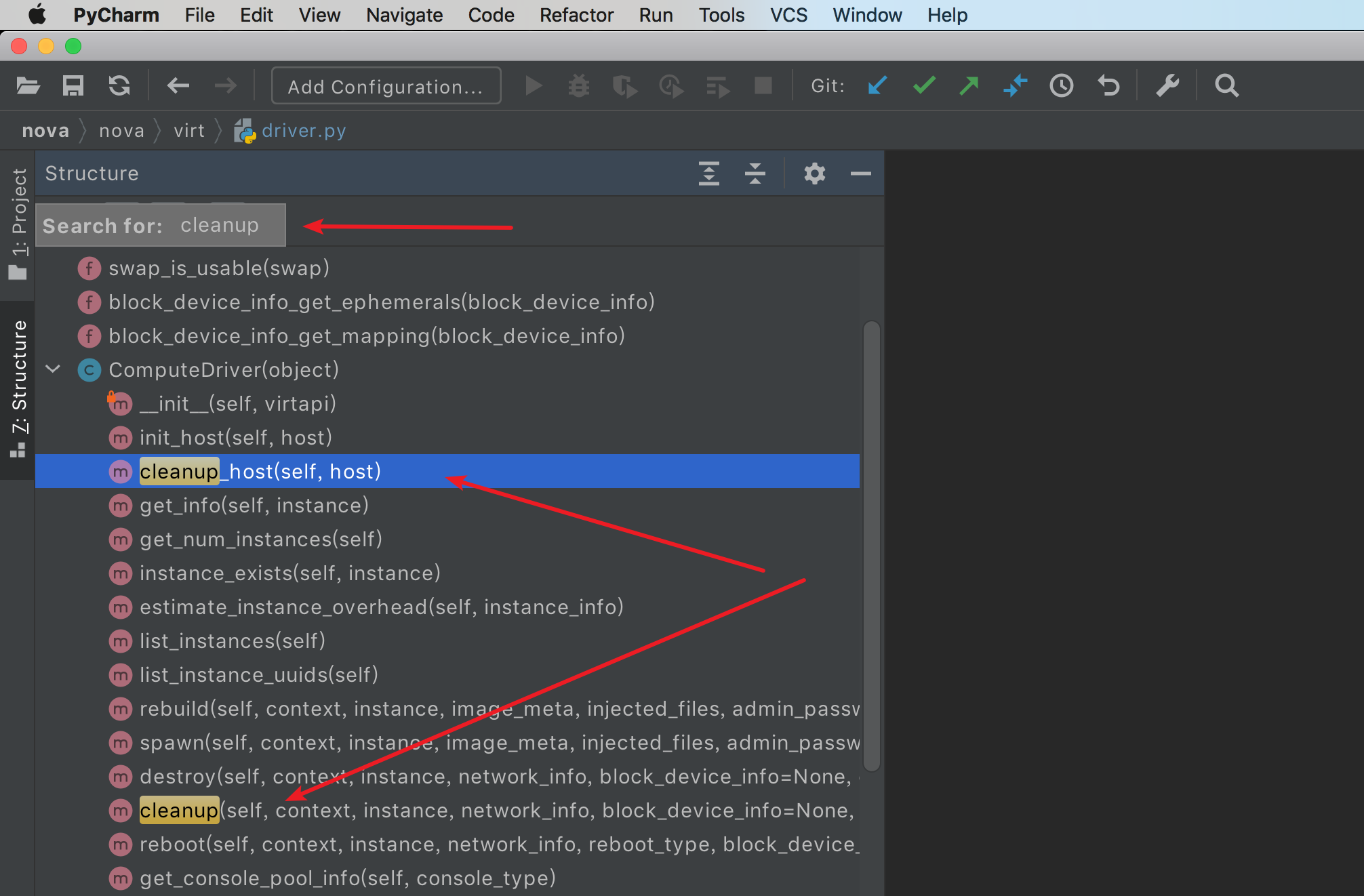
Task: Click the Save All floppy icon
Action: coord(73,86)
